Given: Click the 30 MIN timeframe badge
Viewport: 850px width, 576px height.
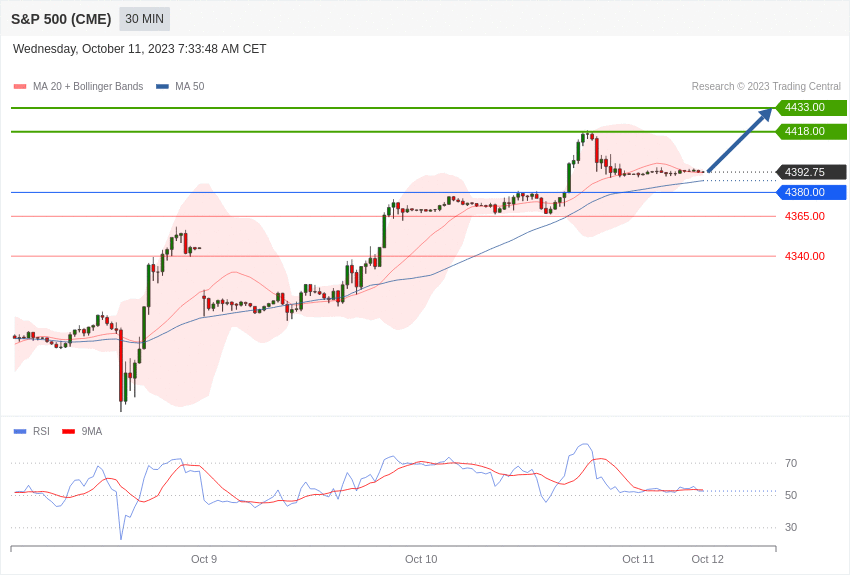Looking at the screenshot, I should [145, 19].
